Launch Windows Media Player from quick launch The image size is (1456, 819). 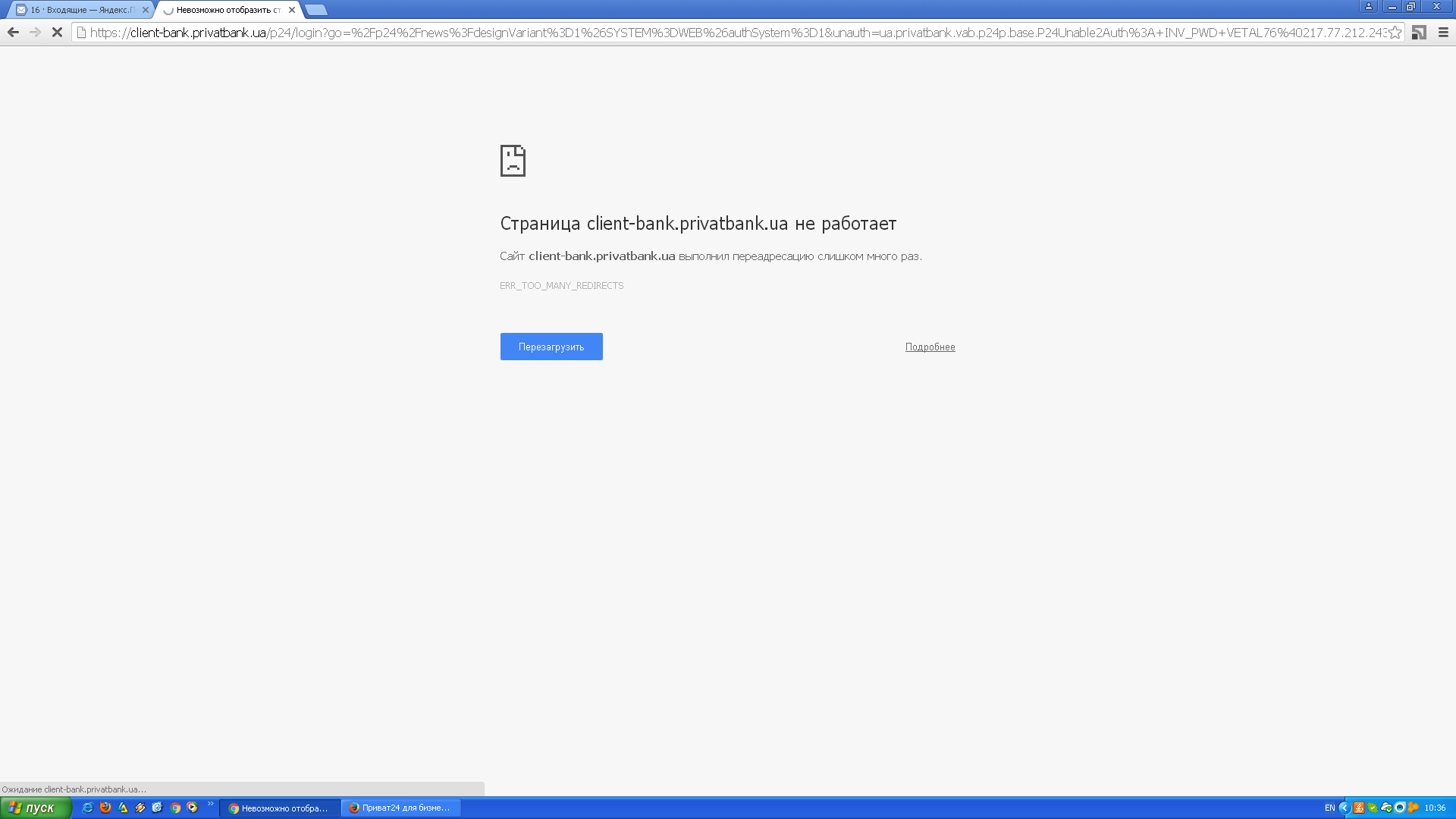tap(193, 808)
